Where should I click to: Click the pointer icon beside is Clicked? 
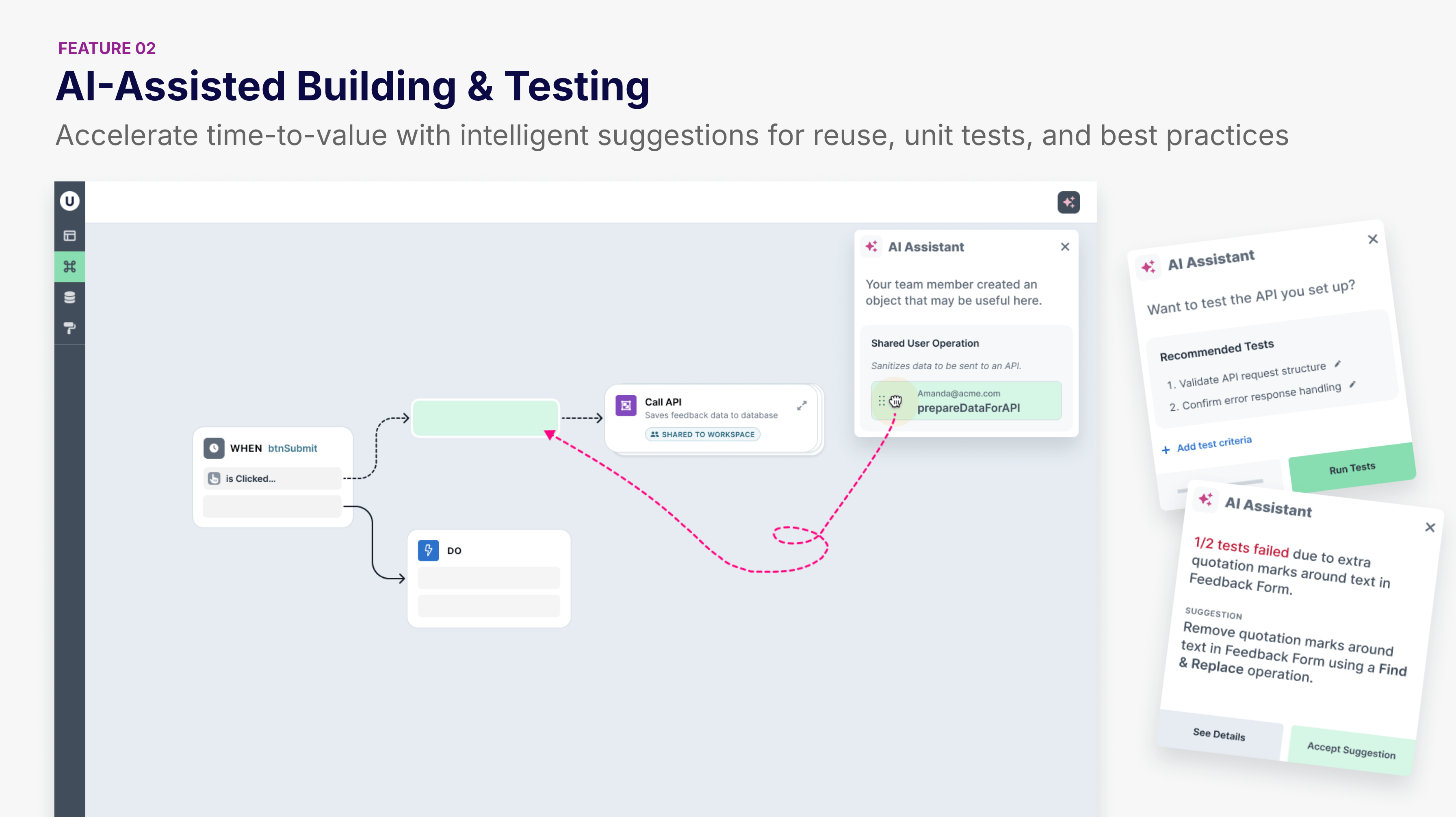pyautogui.click(x=214, y=478)
